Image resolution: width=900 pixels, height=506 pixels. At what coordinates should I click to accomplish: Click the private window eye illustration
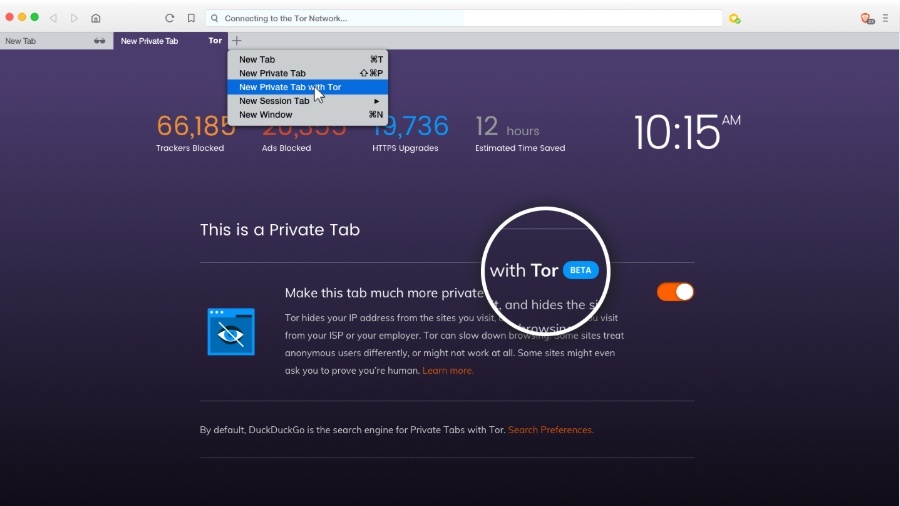231,332
